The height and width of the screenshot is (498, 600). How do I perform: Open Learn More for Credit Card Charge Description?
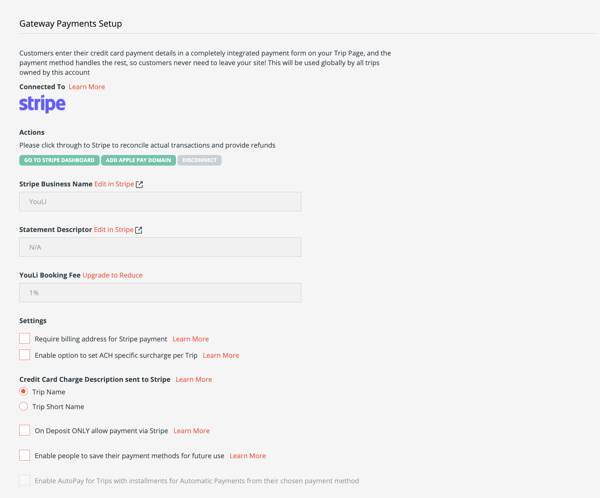coord(194,379)
